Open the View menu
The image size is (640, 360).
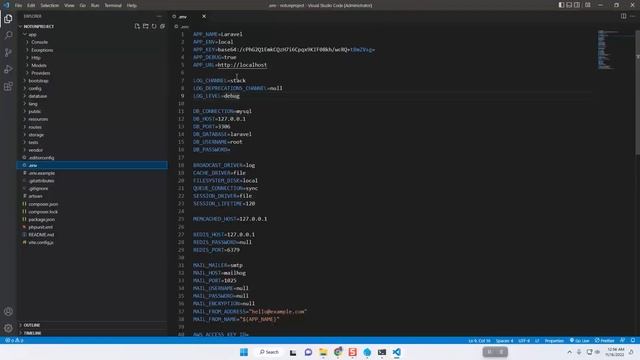tap(69, 5)
